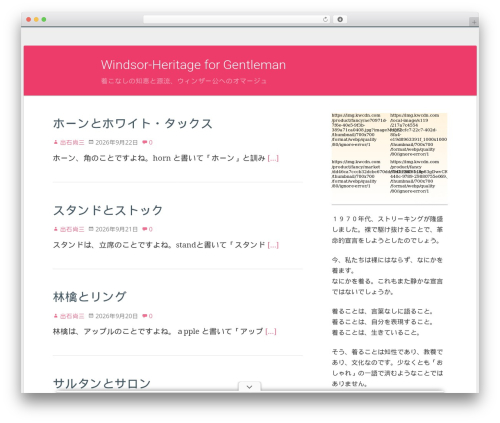Open a new tab with the plus button
500x423 pixels.
(x=474, y=22)
